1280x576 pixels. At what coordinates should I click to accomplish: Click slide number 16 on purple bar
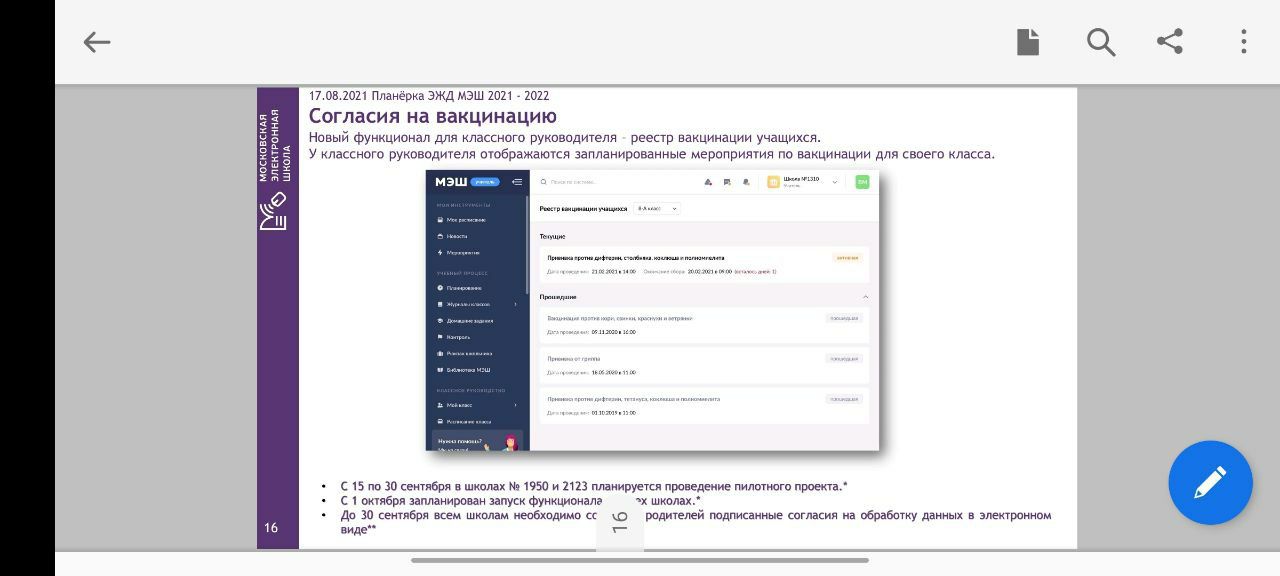[271, 528]
